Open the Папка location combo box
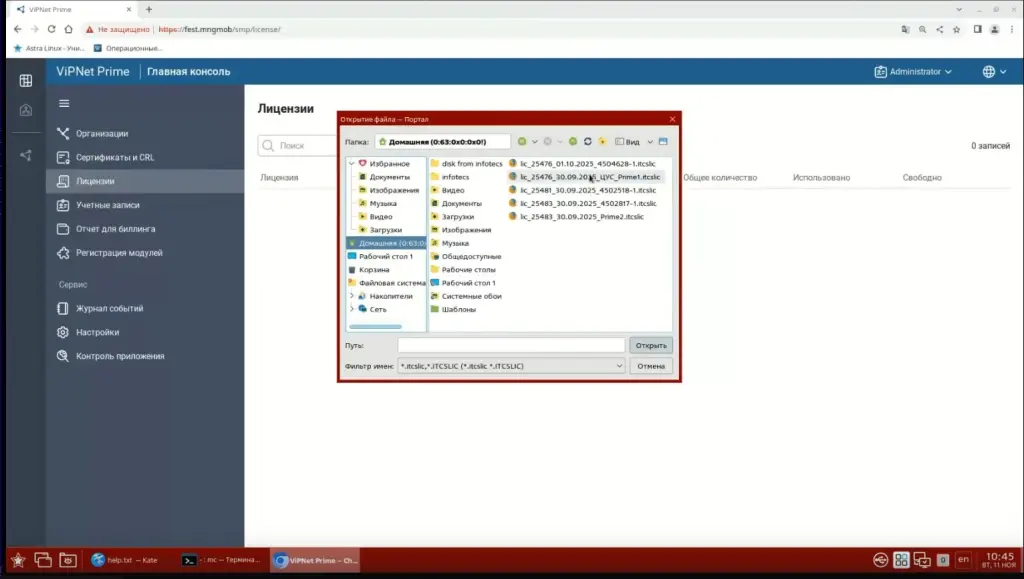This screenshot has width=1024, height=579. [x=442, y=142]
